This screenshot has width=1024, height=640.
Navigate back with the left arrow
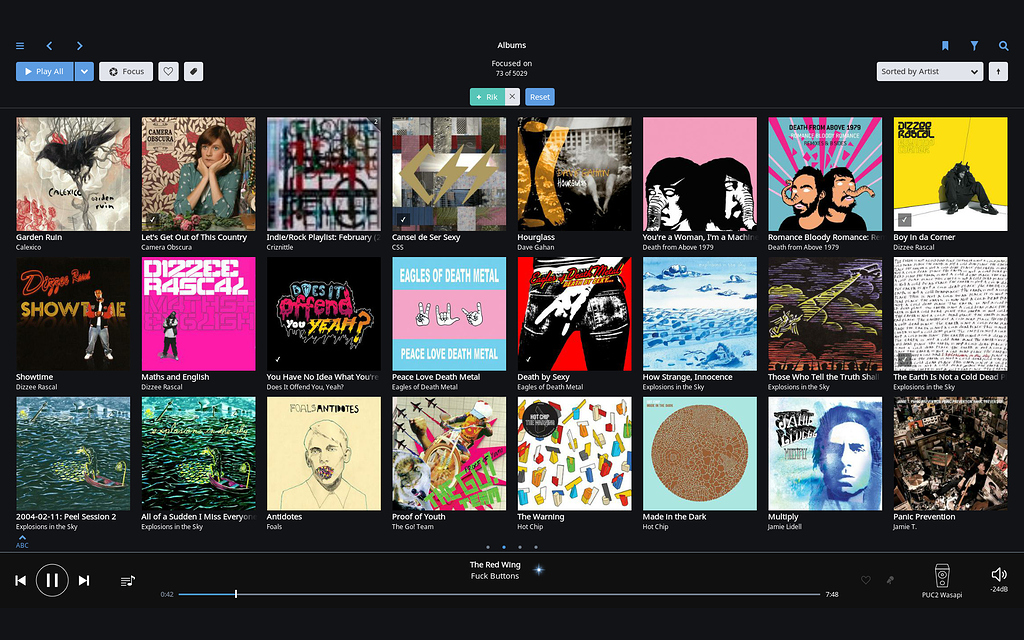click(x=49, y=46)
